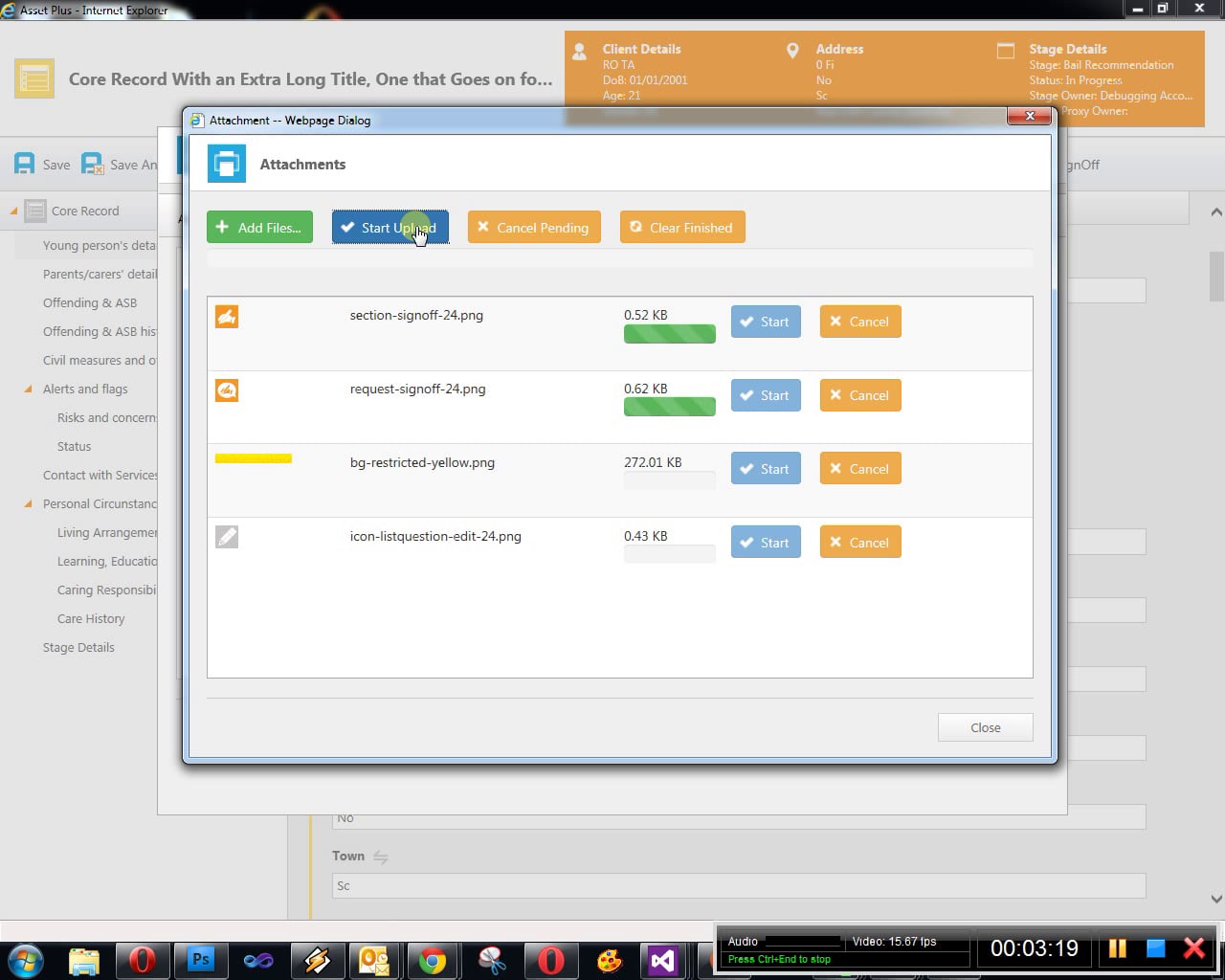Click the Town input field
Screen dimensions: 1225x980
pyautogui.click(x=739, y=885)
